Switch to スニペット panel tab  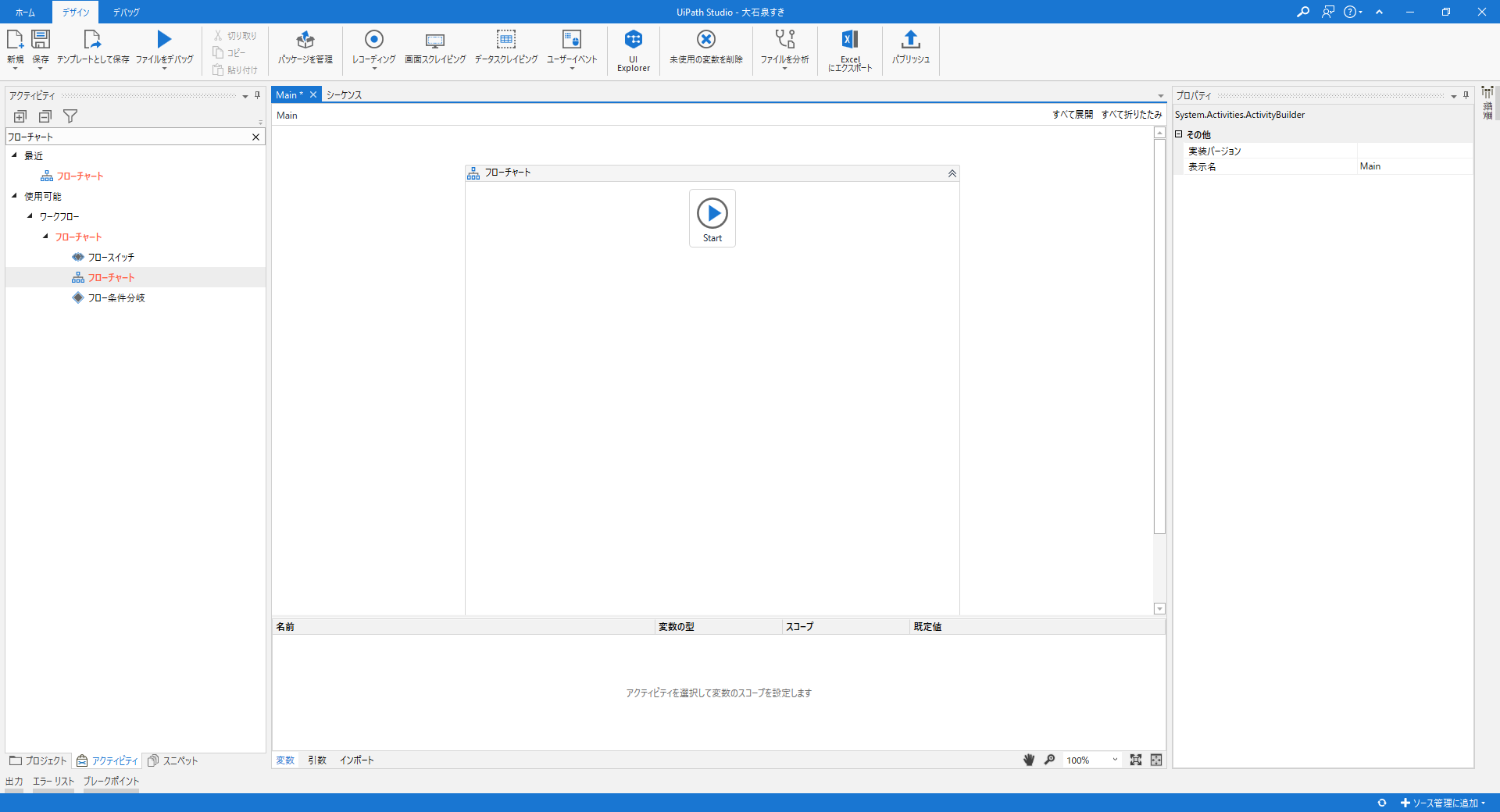pyautogui.click(x=173, y=760)
